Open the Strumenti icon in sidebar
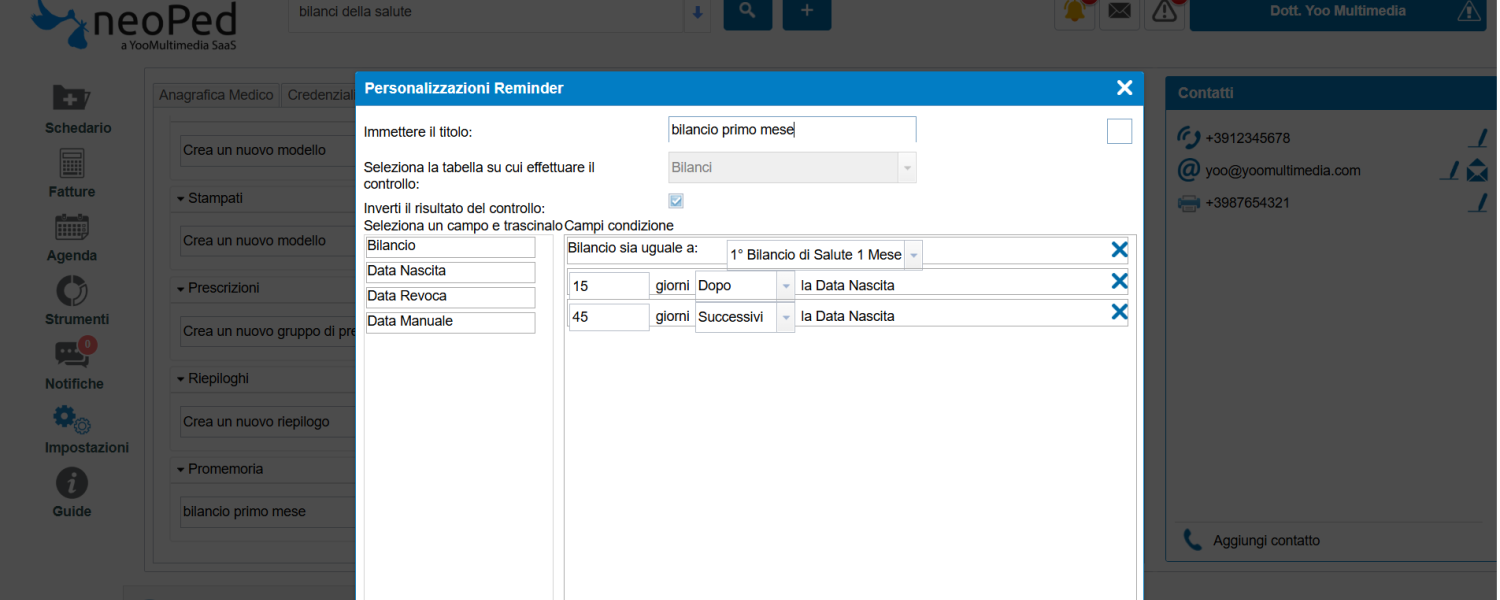The height and width of the screenshot is (600, 1500). coord(72,291)
